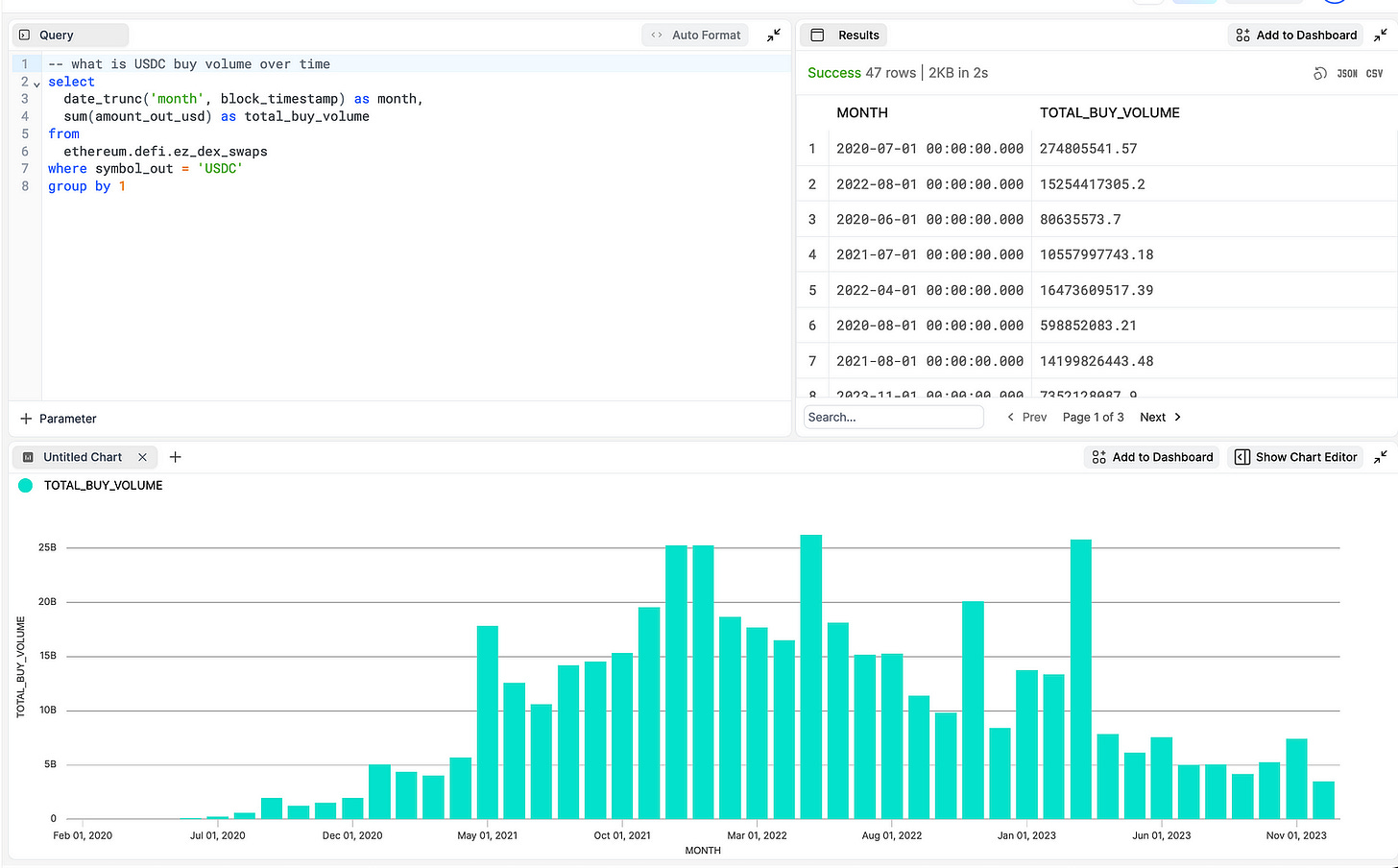The height and width of the screenshot is (868, 1398).
Task: Click the Query panel terminal icon
Action: point(25,36)
